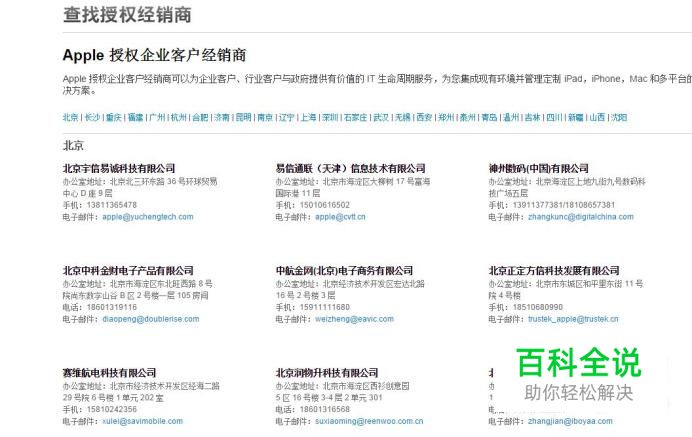Viewport: 692px width, 437px height.
Task: Open the 无锡 city link
Action: click(402, 117)
